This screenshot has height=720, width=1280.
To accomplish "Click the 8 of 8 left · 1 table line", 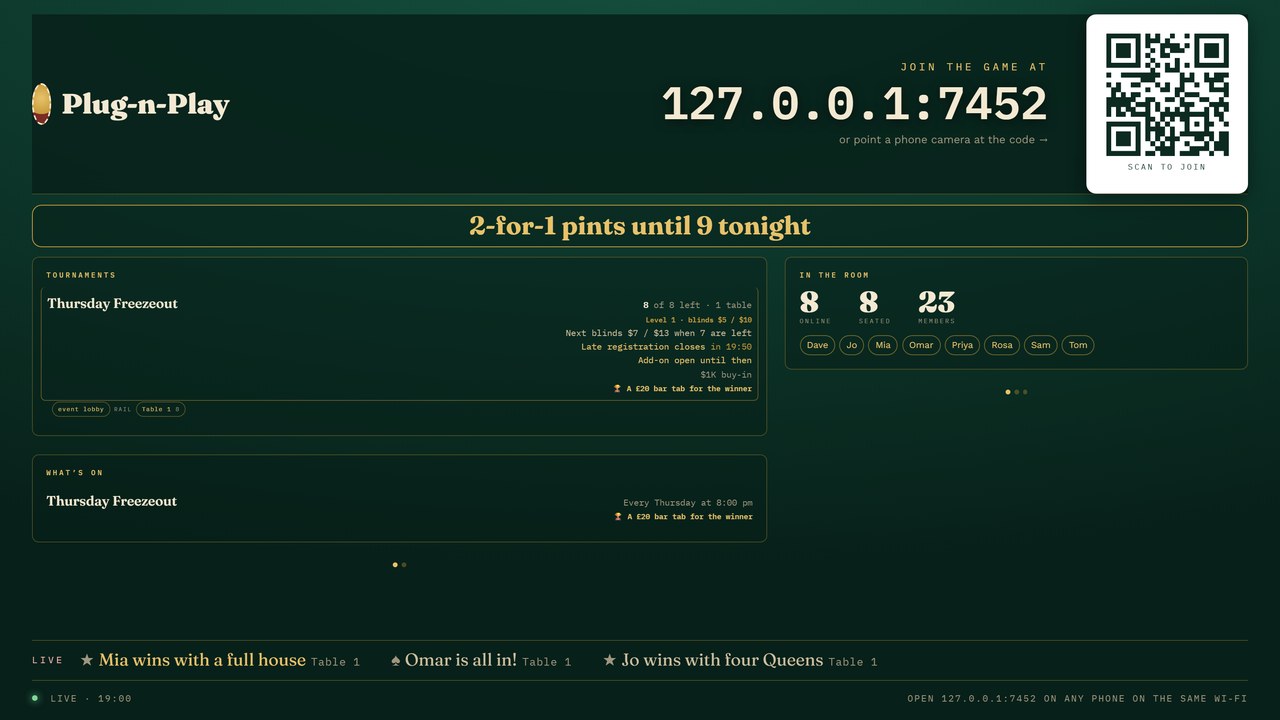I will click(x=697, y=305).
